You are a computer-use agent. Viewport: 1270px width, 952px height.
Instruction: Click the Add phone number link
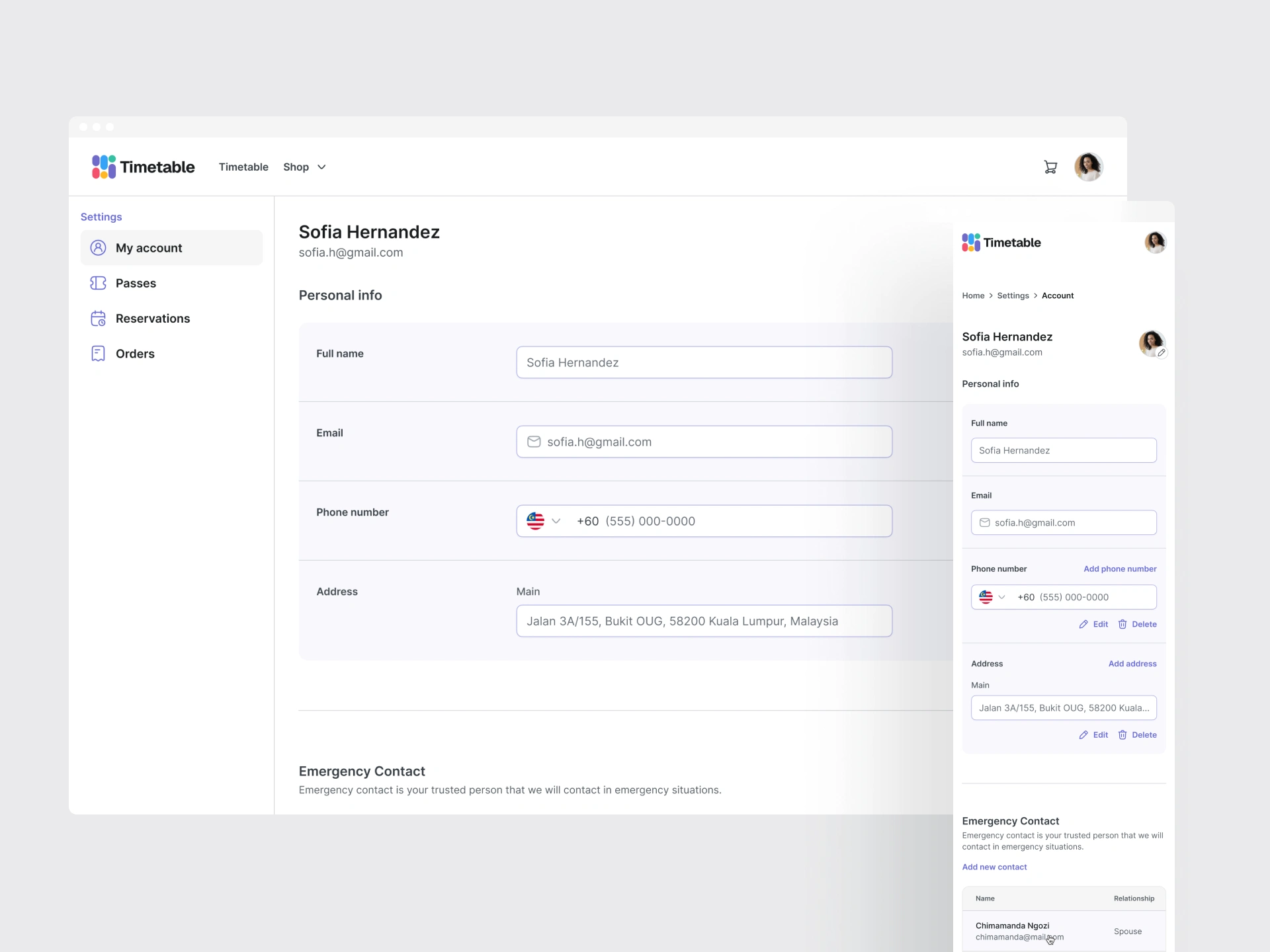(1119, 569)
